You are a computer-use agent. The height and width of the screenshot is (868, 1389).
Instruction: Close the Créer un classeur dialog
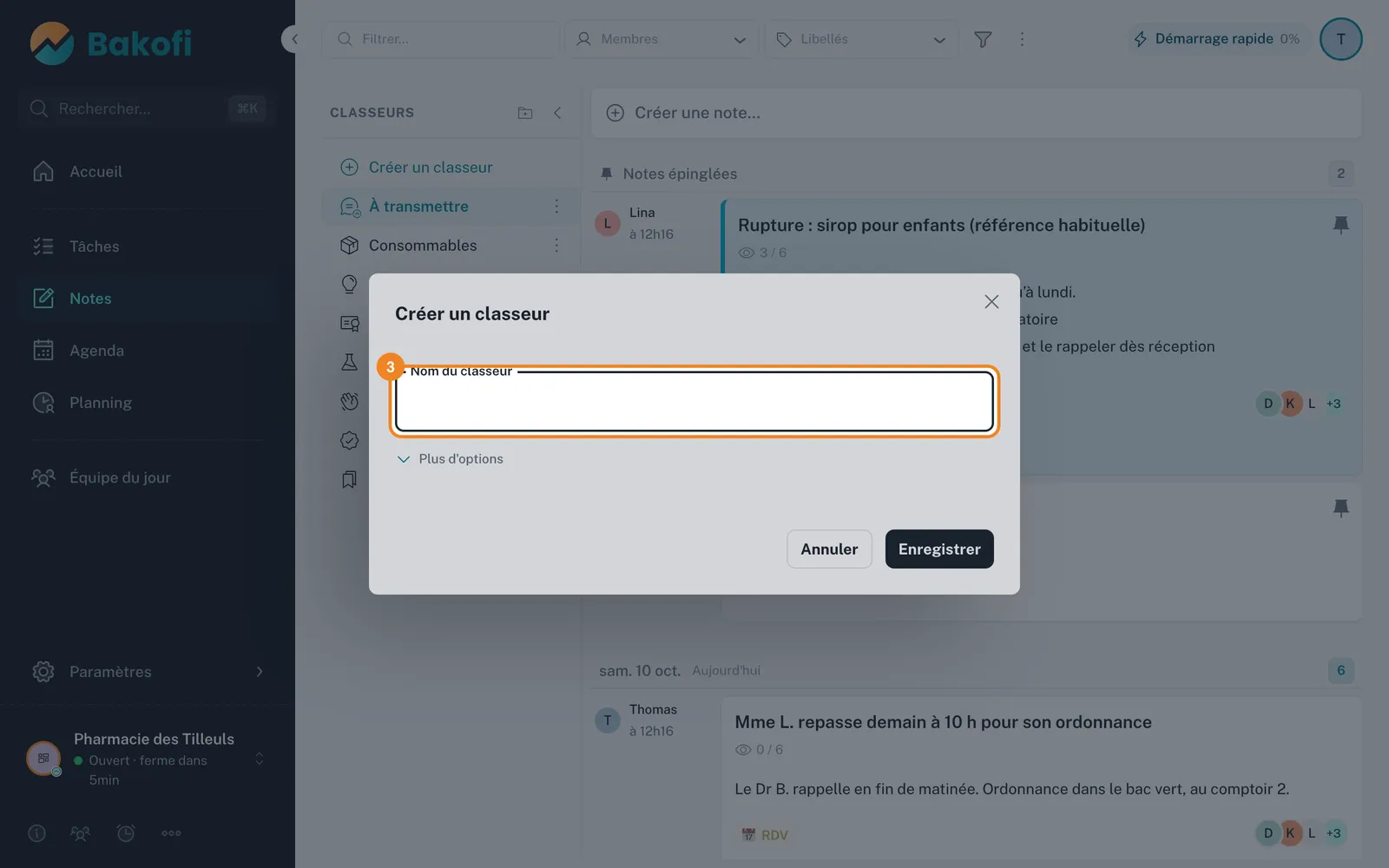991,301
